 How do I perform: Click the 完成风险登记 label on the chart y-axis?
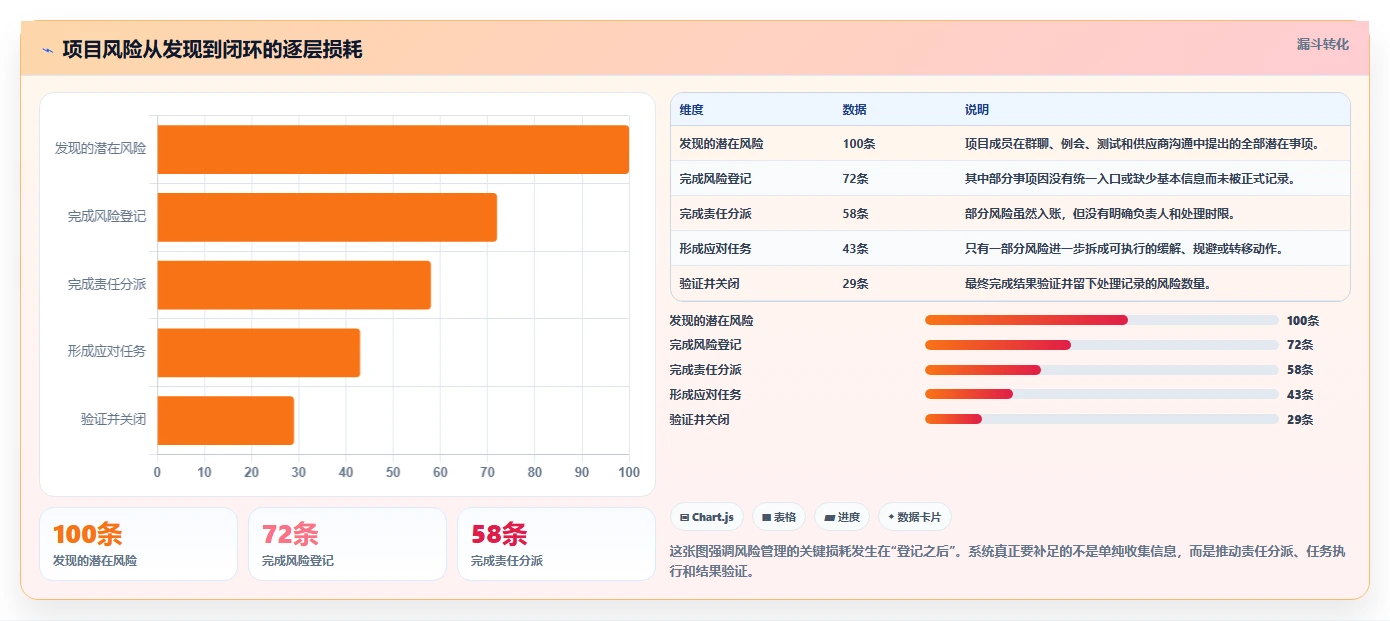click(107, 216)
